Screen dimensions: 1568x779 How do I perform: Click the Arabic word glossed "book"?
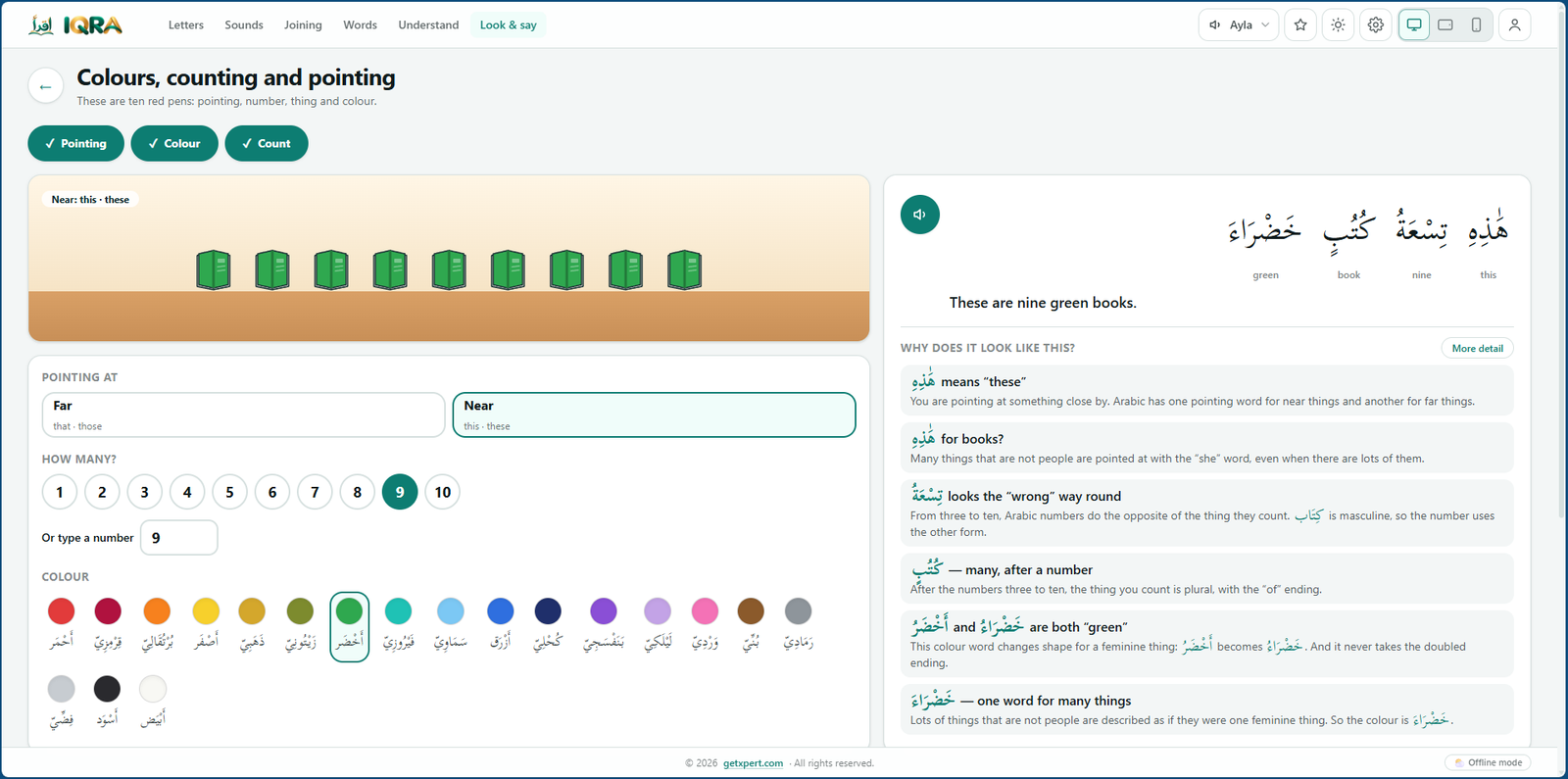pos(1348,231)
